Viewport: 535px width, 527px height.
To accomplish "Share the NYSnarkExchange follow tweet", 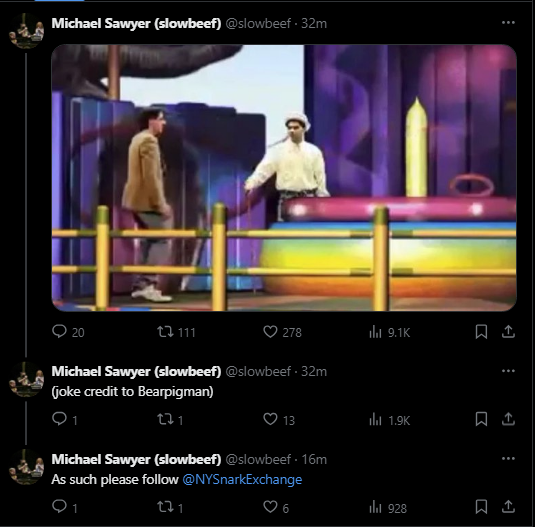I will 508,507.
